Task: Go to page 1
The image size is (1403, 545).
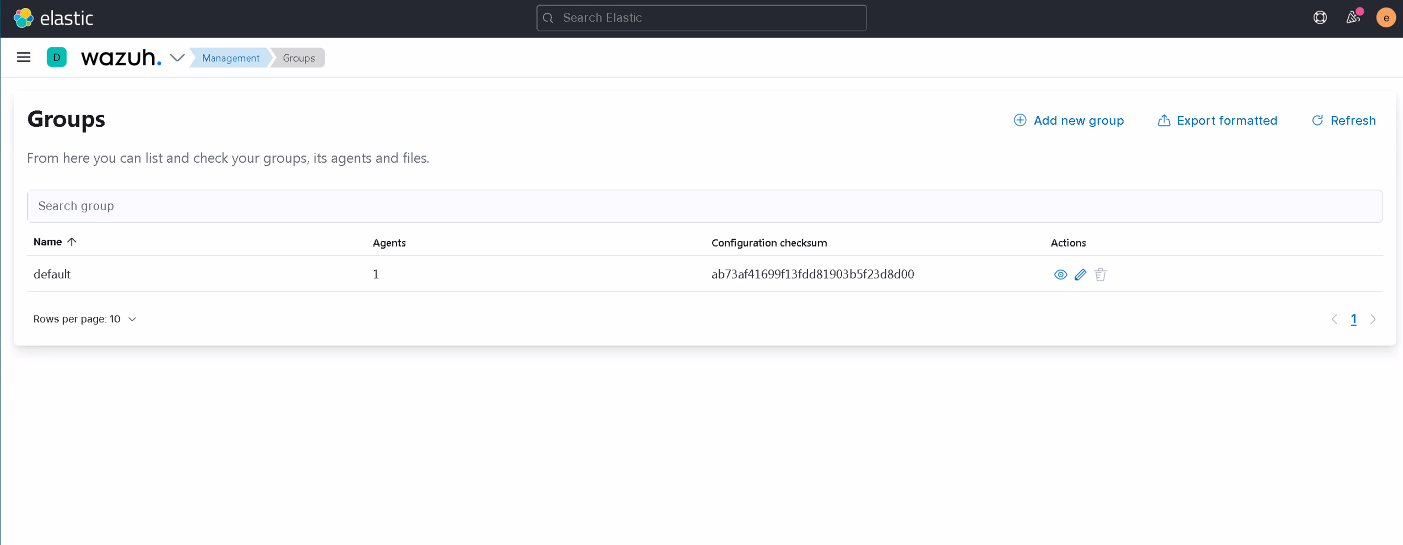Action: 1354,319
